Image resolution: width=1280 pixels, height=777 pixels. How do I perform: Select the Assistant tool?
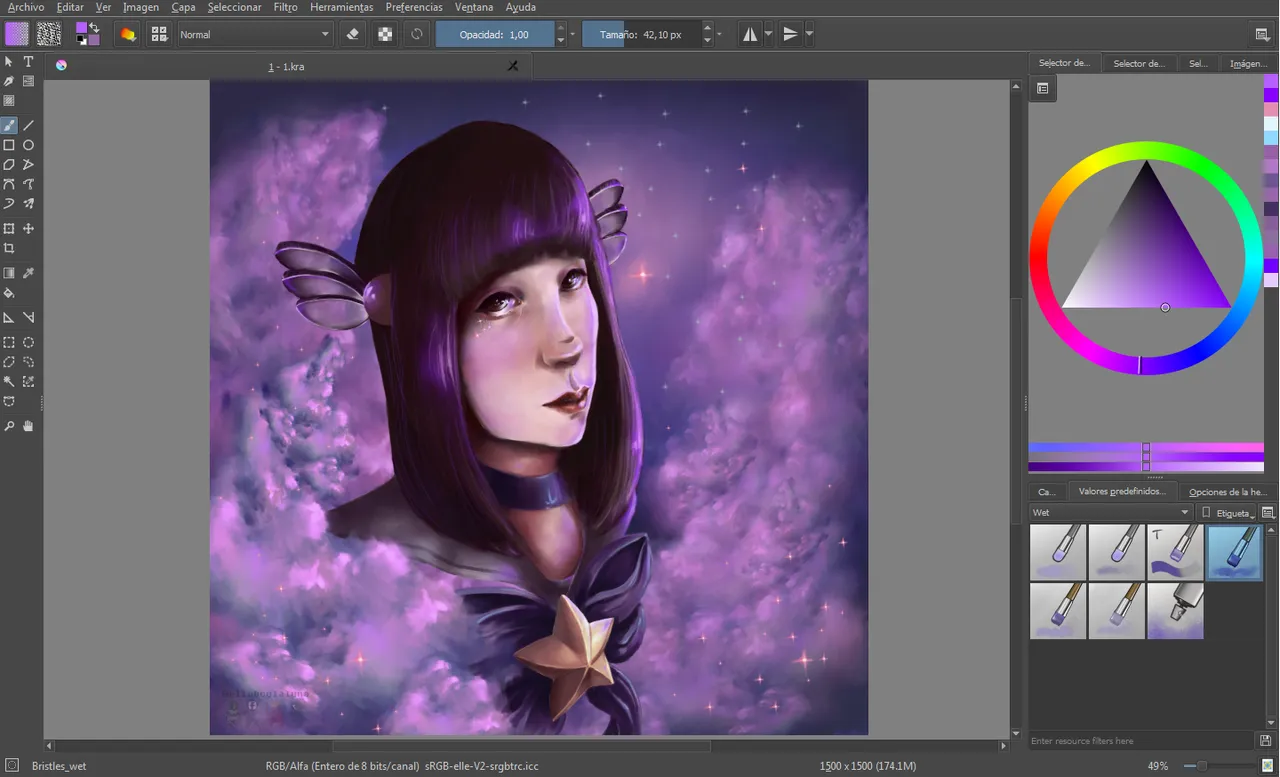(x=9, y=318)
